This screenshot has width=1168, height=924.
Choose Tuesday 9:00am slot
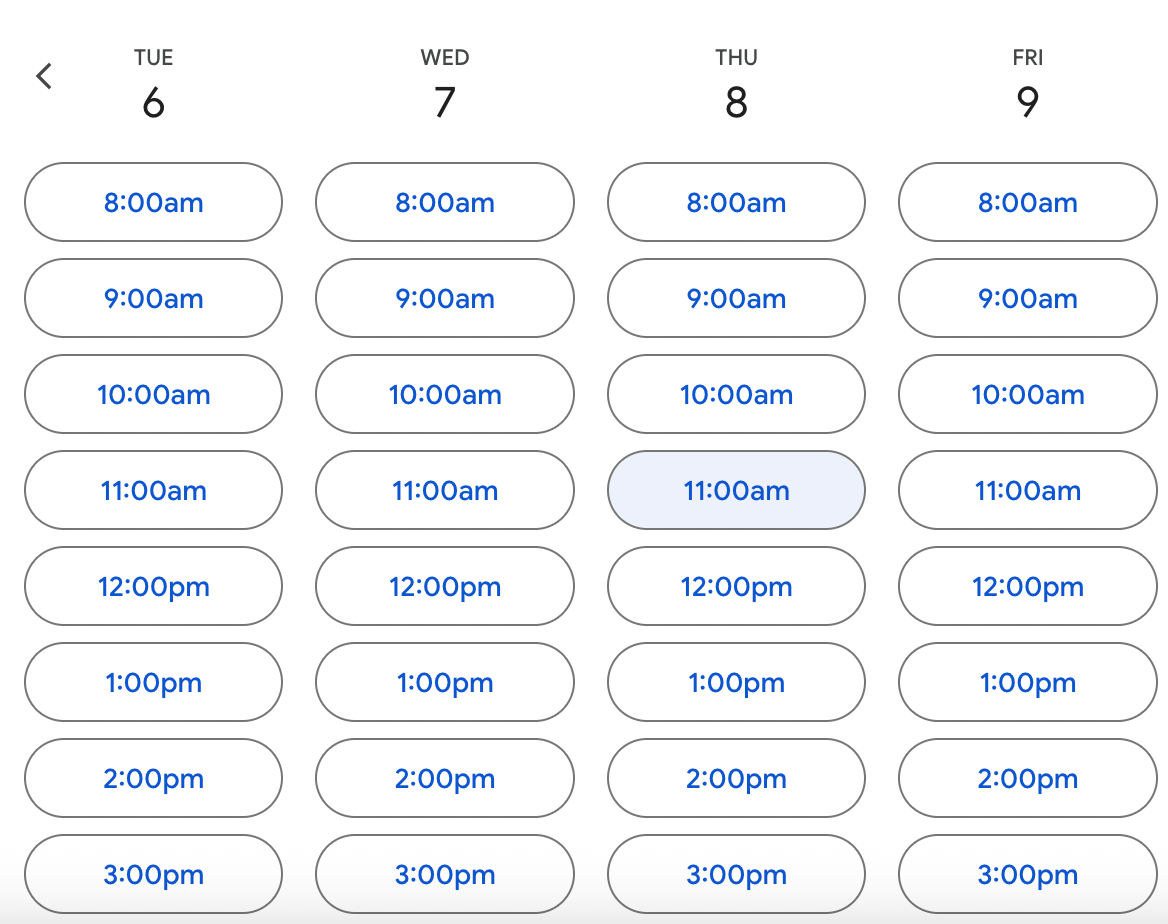[153, 298]
